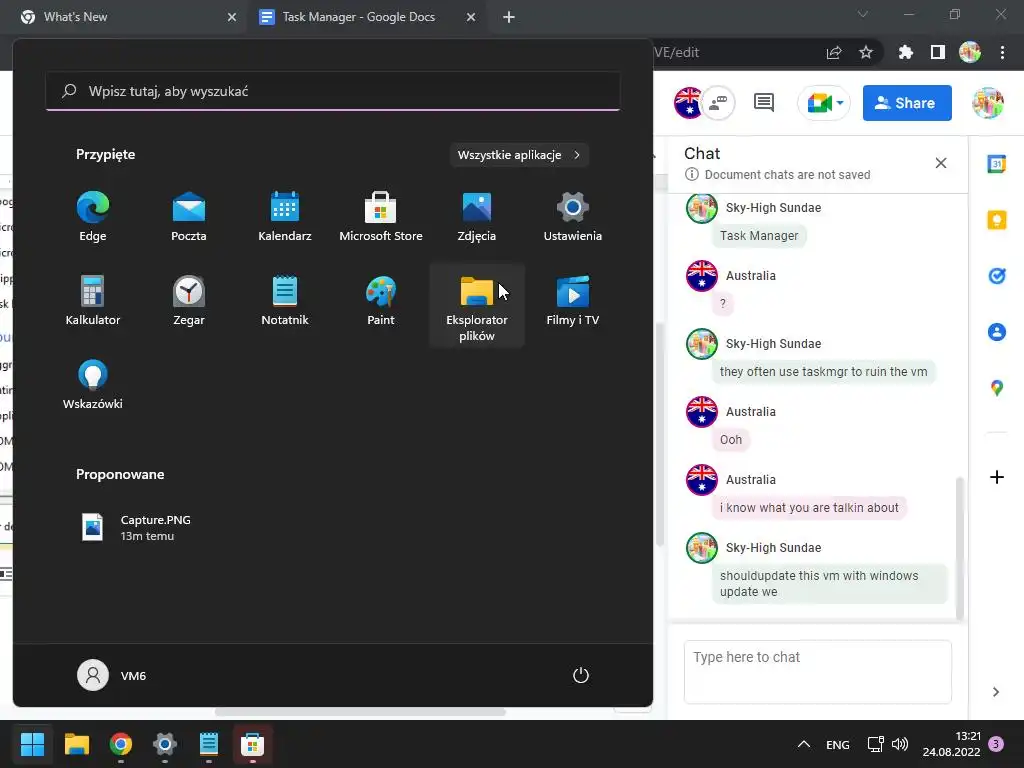Screen dimensions: 1024x768
Task: Toggle the Chrome side panel
Action: (x=938, y=52)
